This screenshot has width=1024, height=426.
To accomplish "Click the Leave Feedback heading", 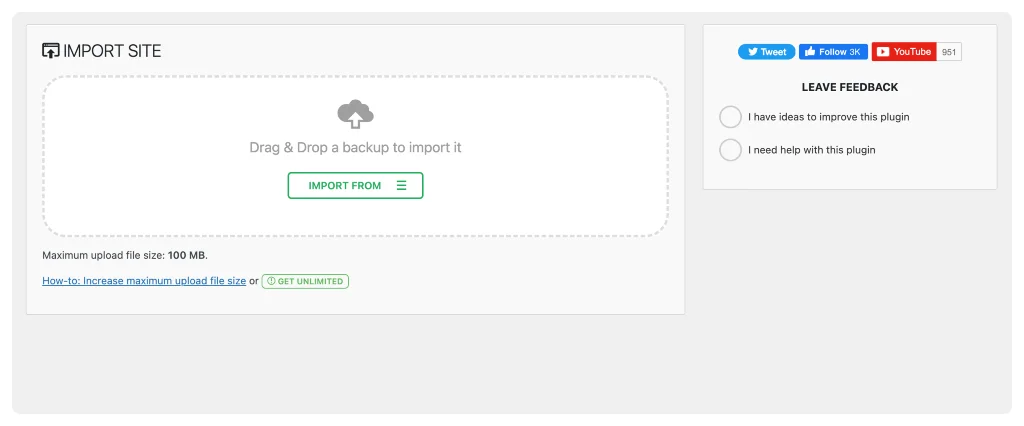I will click(x=850, y=87).
